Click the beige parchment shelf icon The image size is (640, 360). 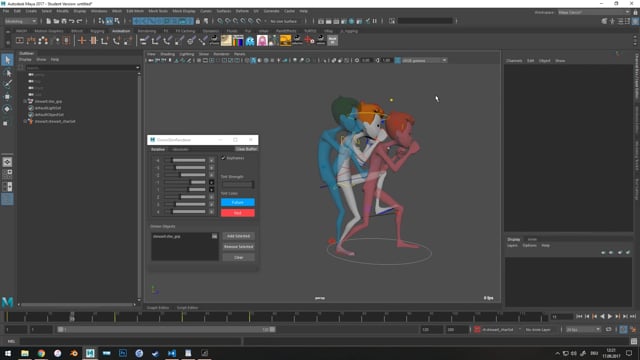point(226,40)
